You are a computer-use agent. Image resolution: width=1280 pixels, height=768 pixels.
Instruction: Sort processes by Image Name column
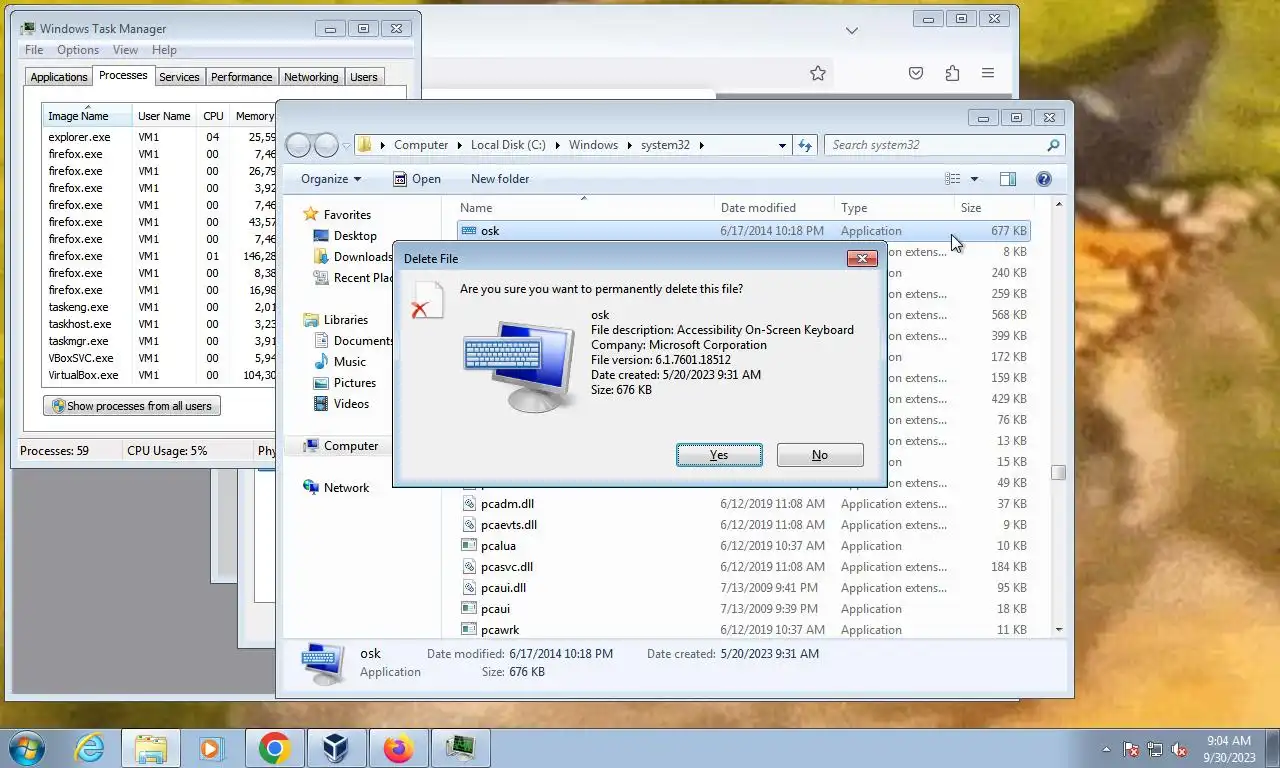[x=88, y=116]
